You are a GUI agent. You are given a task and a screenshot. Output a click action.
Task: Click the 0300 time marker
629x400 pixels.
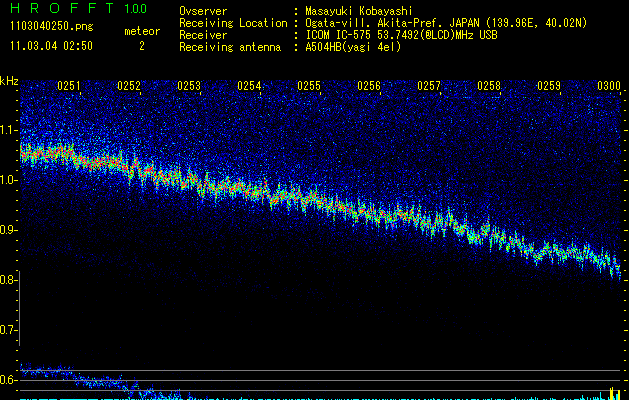[x=608, y=87]
